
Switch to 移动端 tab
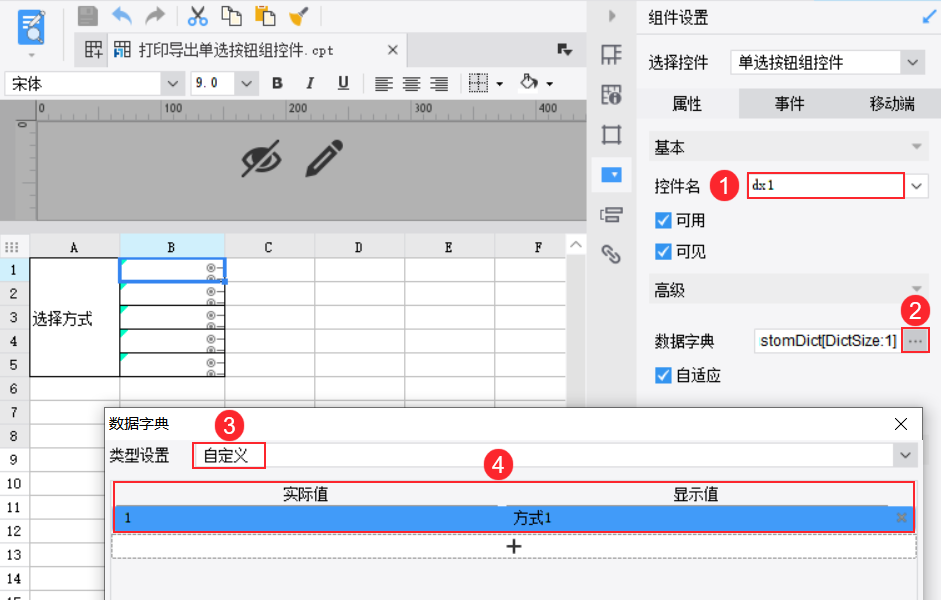coord(892,104)
